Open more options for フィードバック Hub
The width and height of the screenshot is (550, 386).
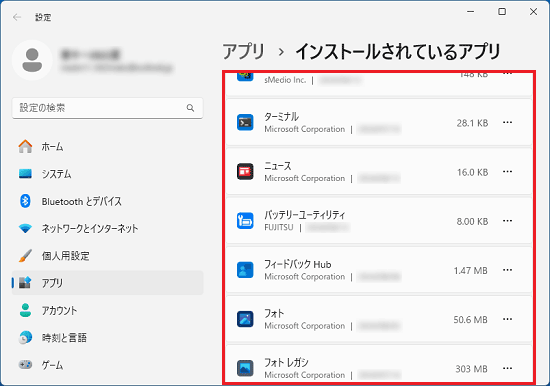pos(507,270)
